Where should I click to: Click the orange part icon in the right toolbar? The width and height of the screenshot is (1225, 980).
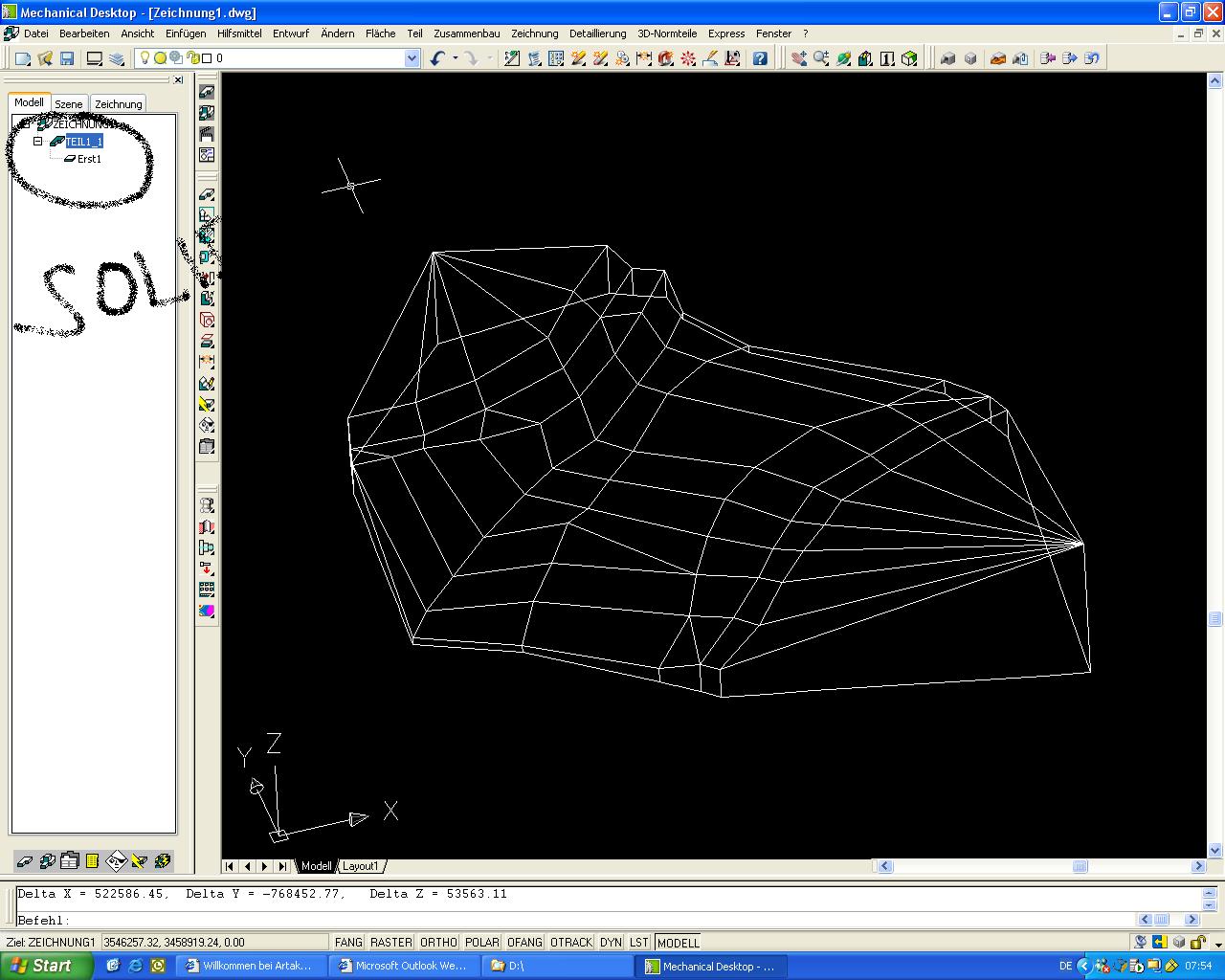tap(997, 58)
